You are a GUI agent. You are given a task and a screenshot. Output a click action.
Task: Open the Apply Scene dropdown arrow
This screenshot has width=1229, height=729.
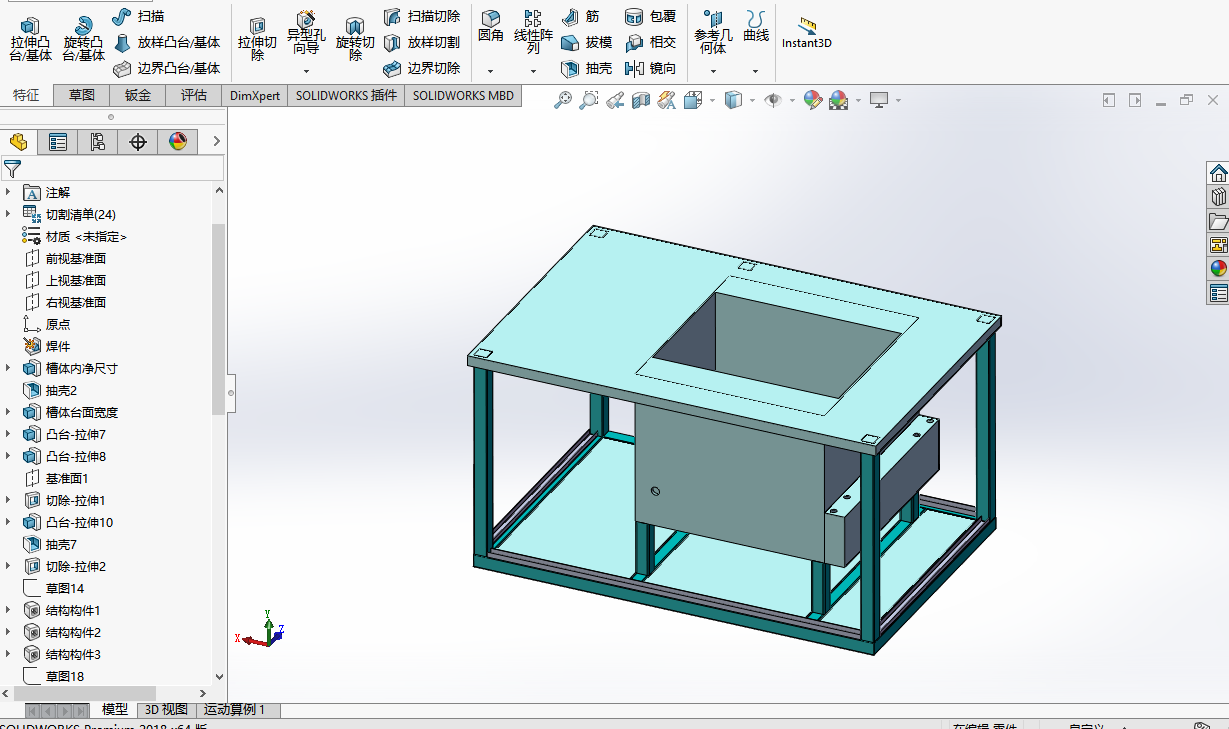pos(858,100)
